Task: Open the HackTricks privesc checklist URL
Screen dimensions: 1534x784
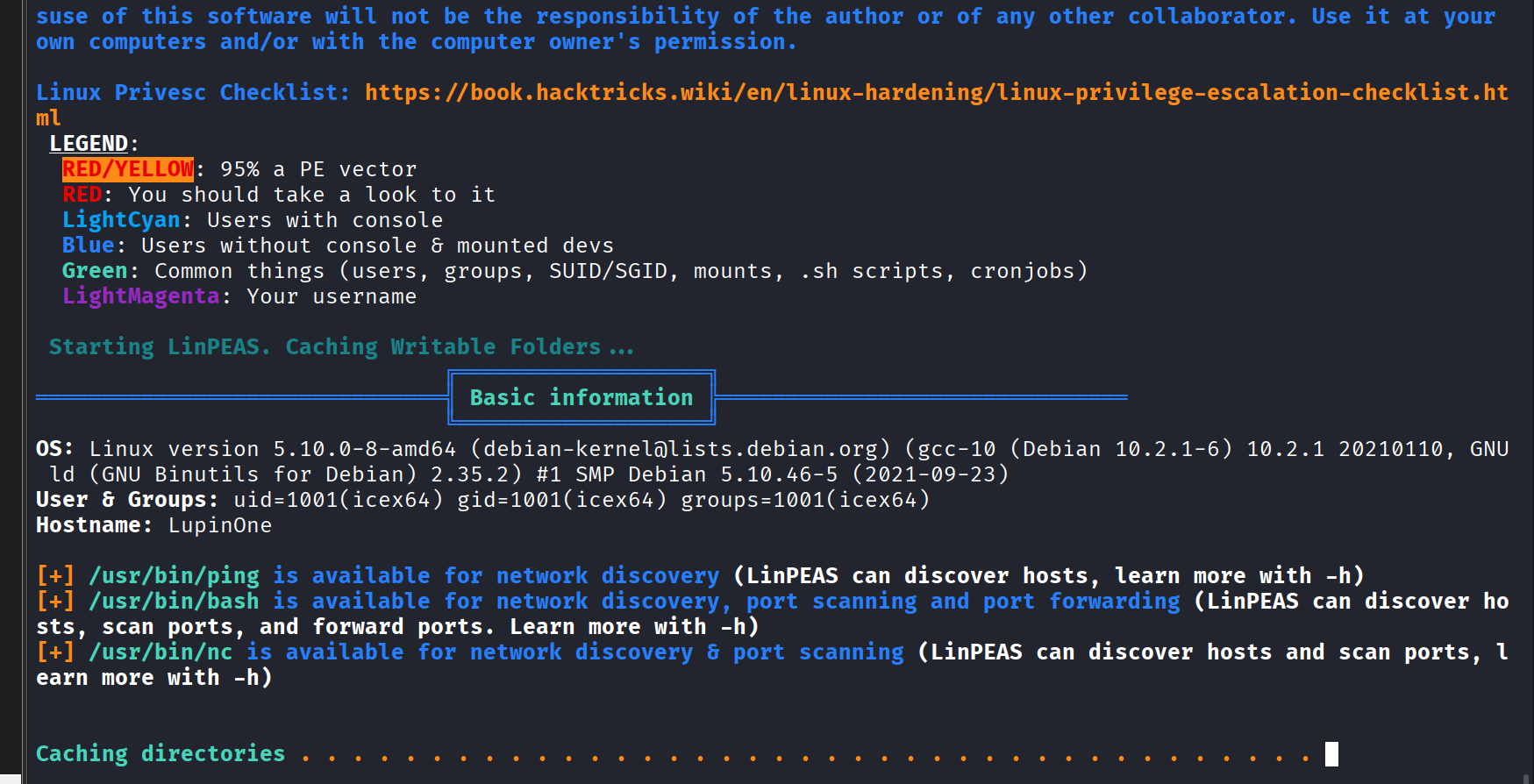Action: (935, 93)
